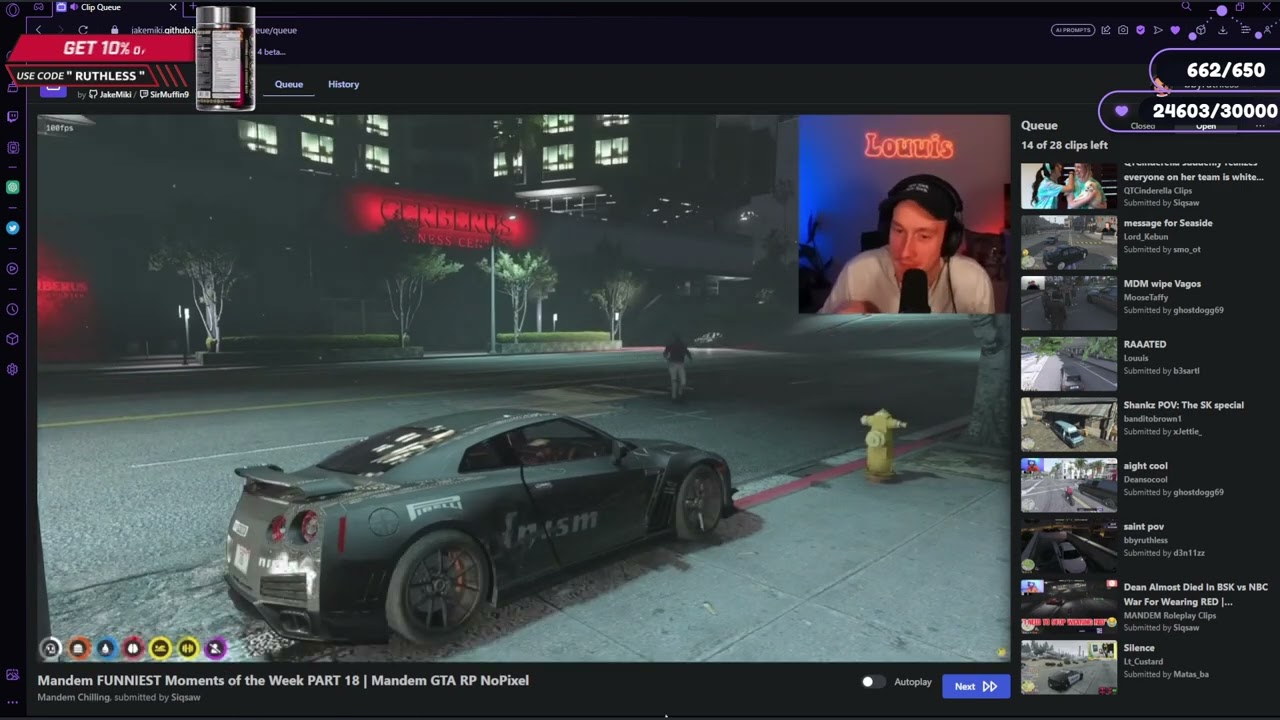Click 'Mandem FUNNIEST Moments of the Week' title
This screenshot has width=1280, height=720.
click(x=283, y=680)
